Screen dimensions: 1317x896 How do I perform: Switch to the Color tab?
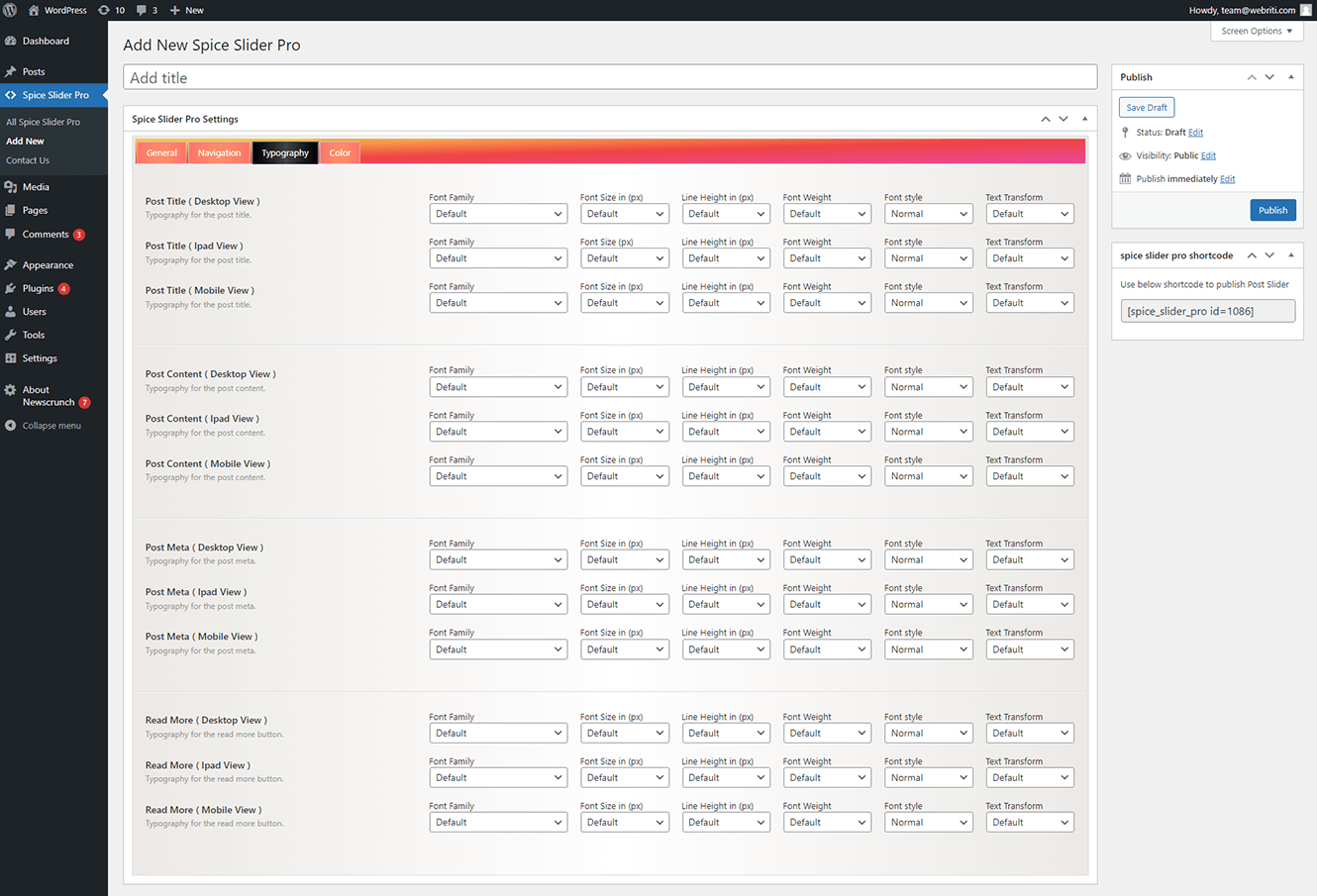340,152
